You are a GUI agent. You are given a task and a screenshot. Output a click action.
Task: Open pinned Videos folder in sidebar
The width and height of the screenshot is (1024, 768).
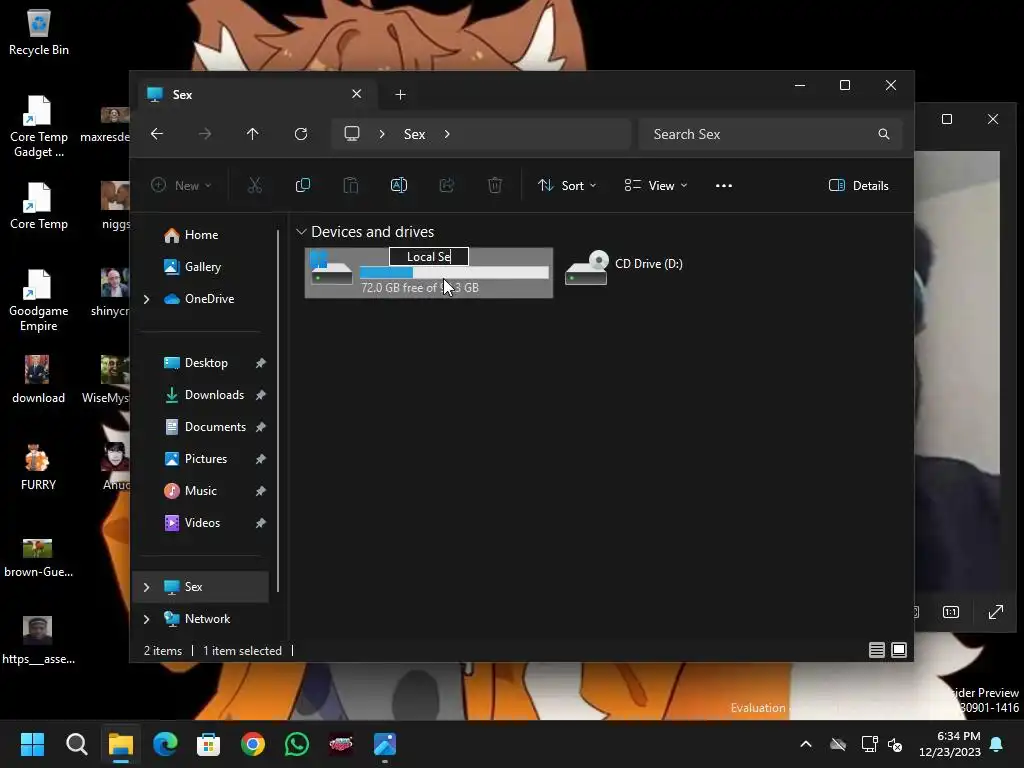[202, 523]
